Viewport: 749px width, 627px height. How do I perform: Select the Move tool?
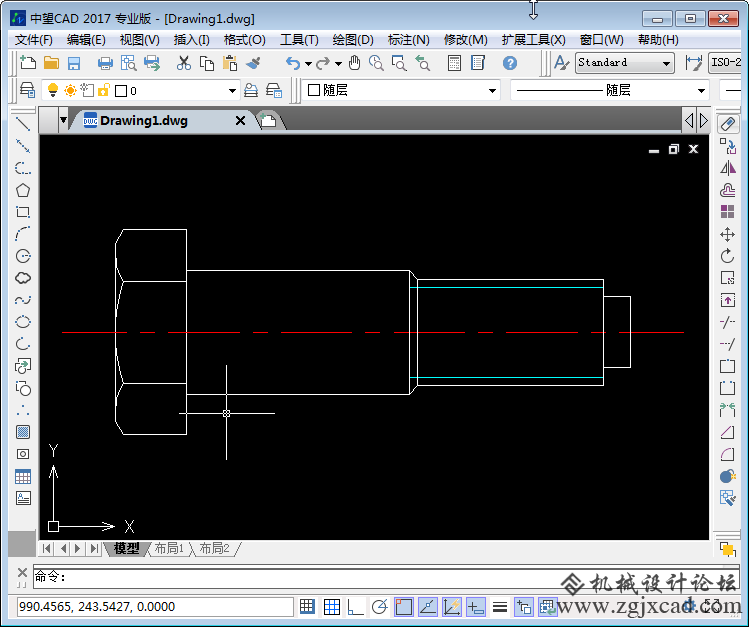point(728,234)
